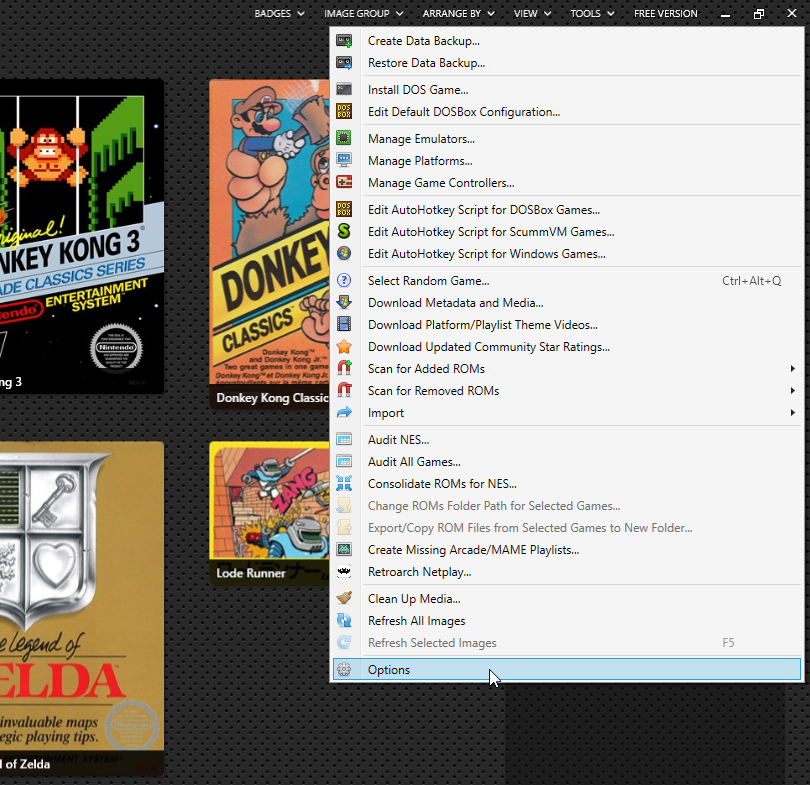Select Manage Platforms menu entry

click(567, 161)
